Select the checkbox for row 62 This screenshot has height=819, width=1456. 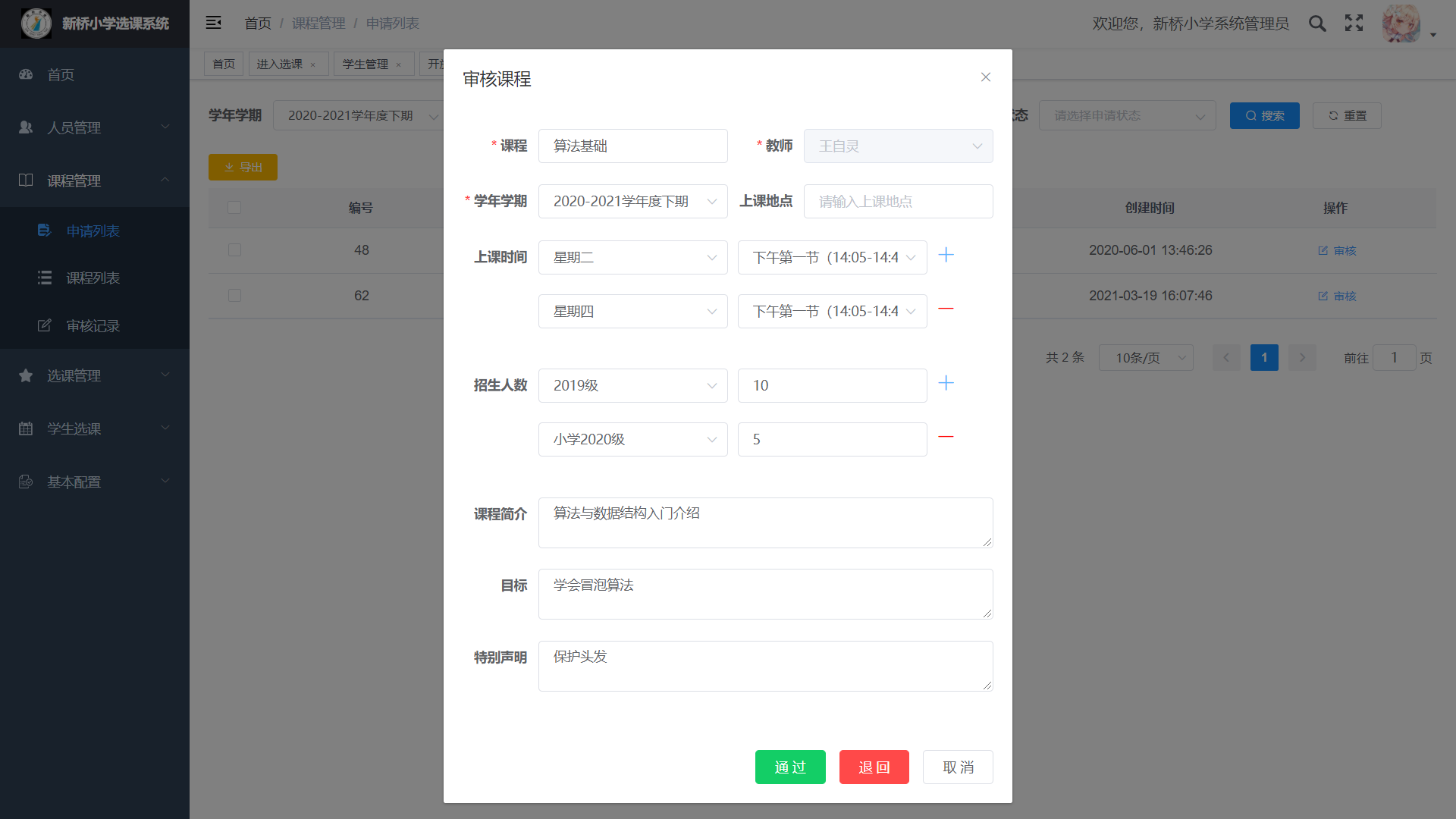(x=234, y=296)
